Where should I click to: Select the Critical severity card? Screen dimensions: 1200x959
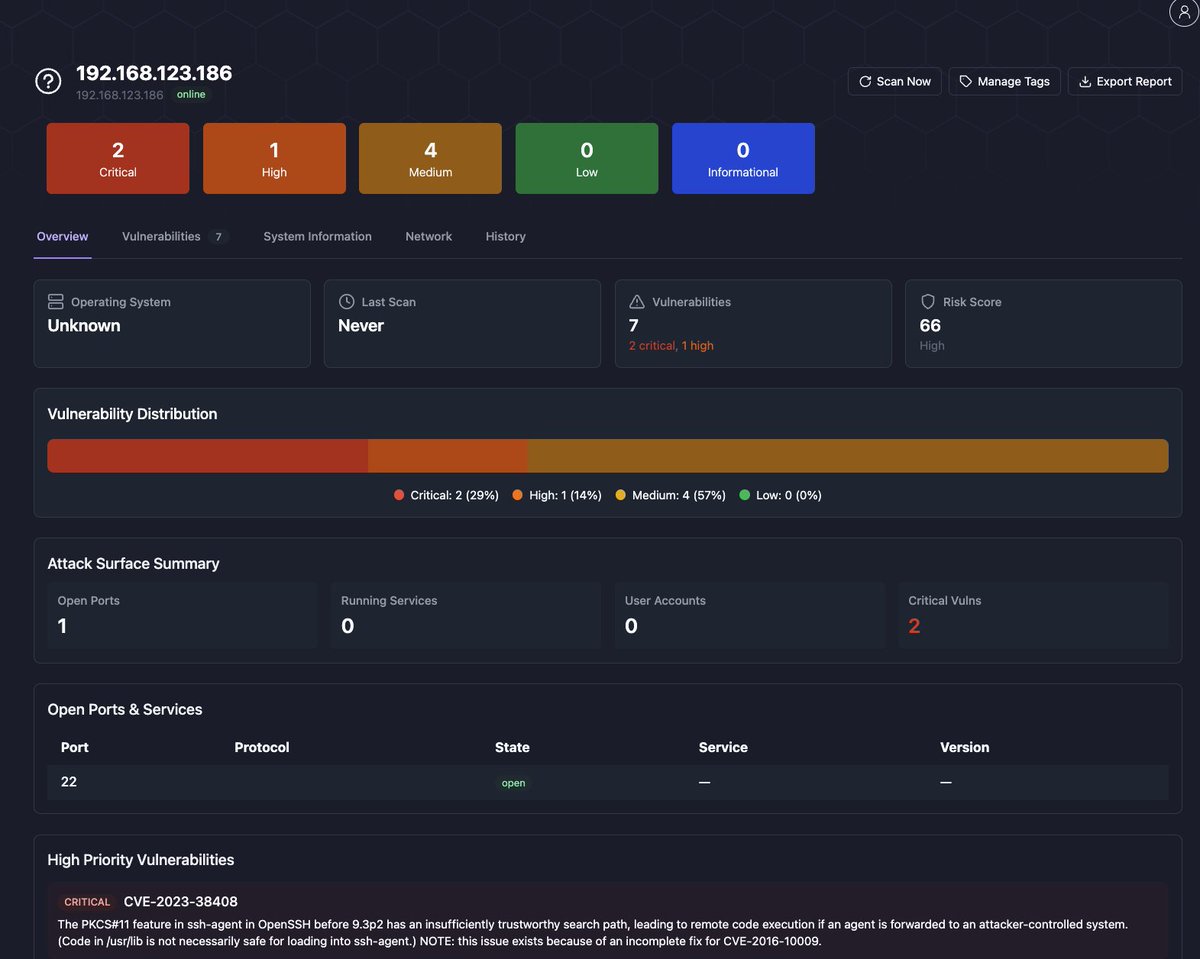117,158
